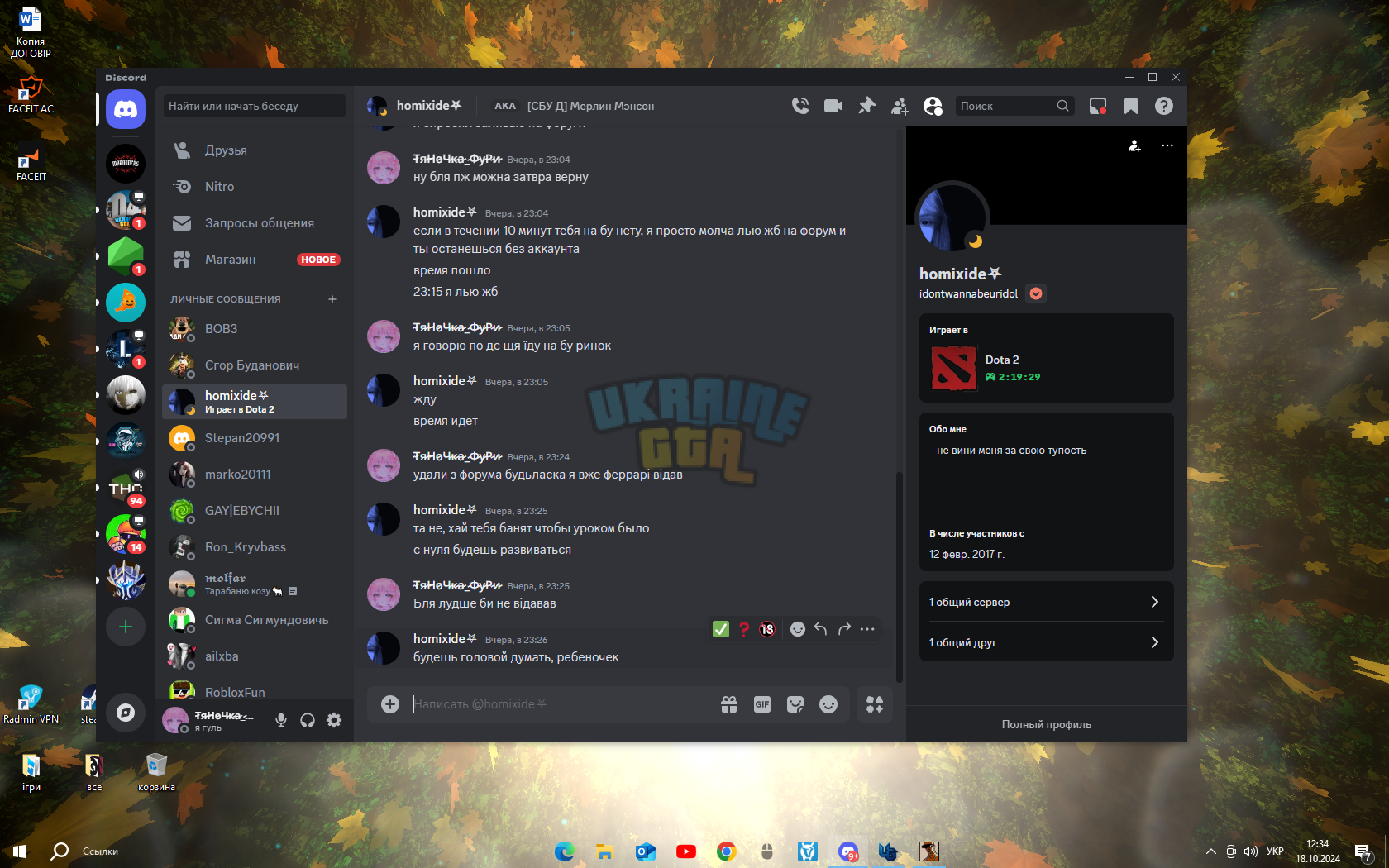The width and height of the screenshot is (1389, 868).
Task: Open Google Chrome from the taskbar
Action: point(727,851)
